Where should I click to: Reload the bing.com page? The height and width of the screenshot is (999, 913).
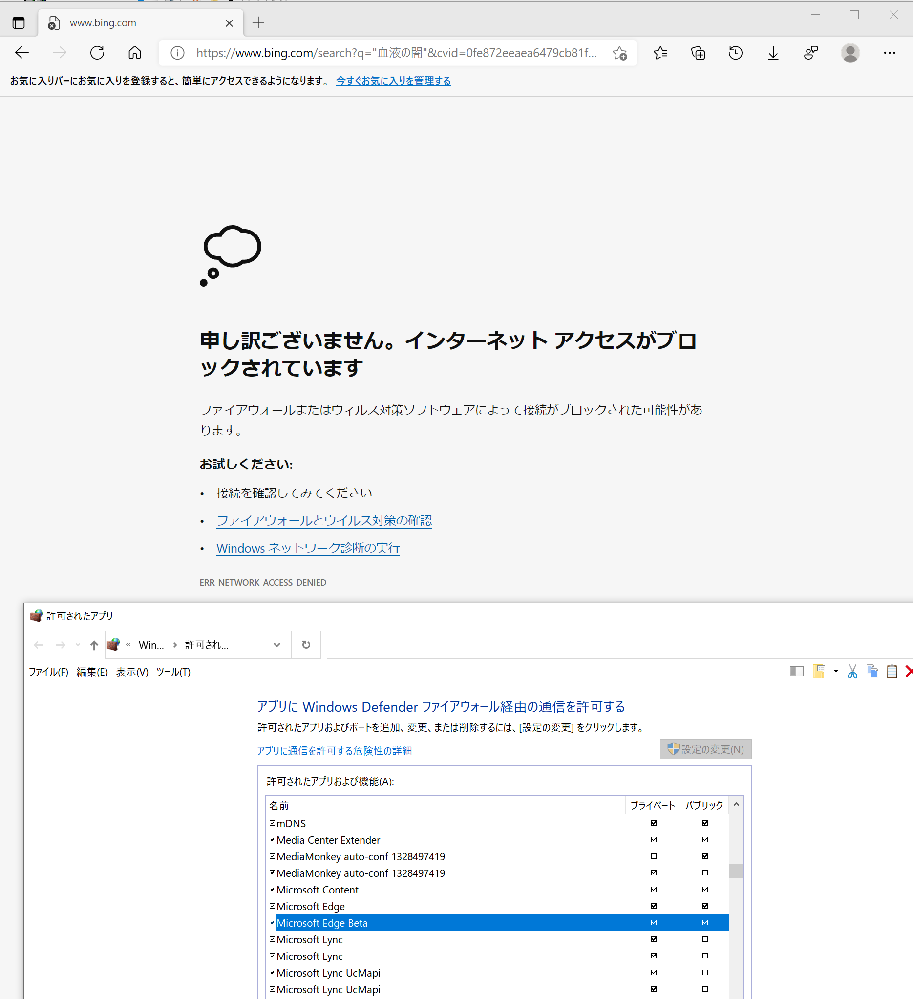97,53
